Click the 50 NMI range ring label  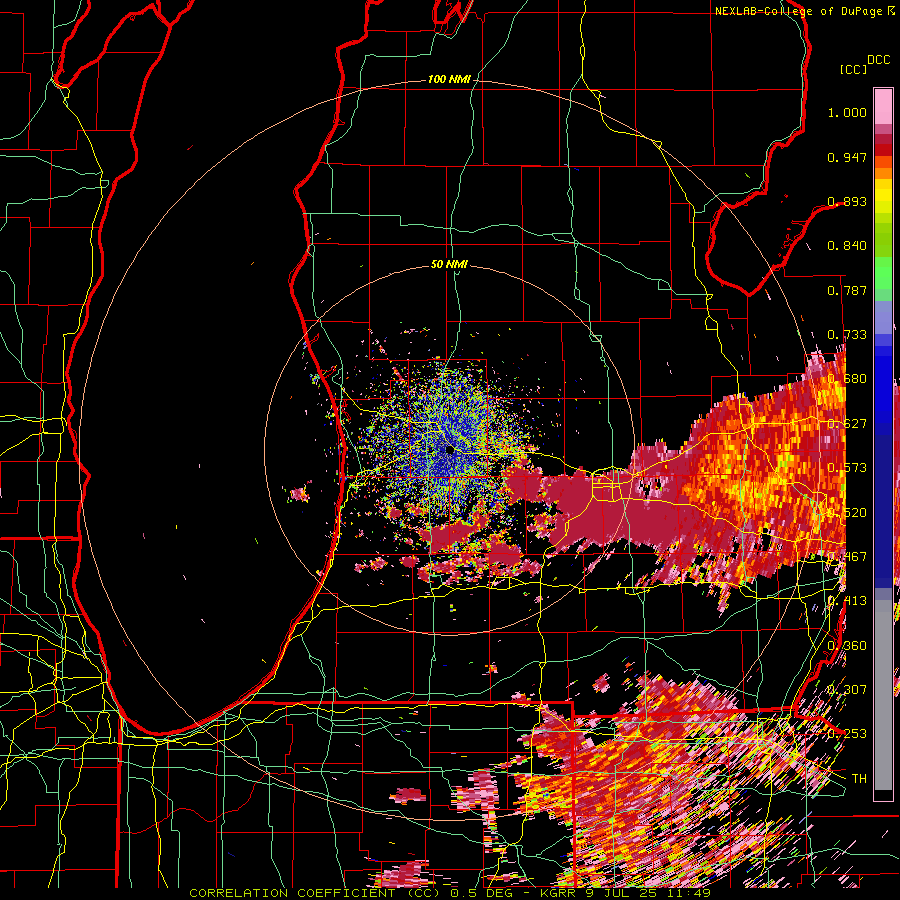(449, 264)
